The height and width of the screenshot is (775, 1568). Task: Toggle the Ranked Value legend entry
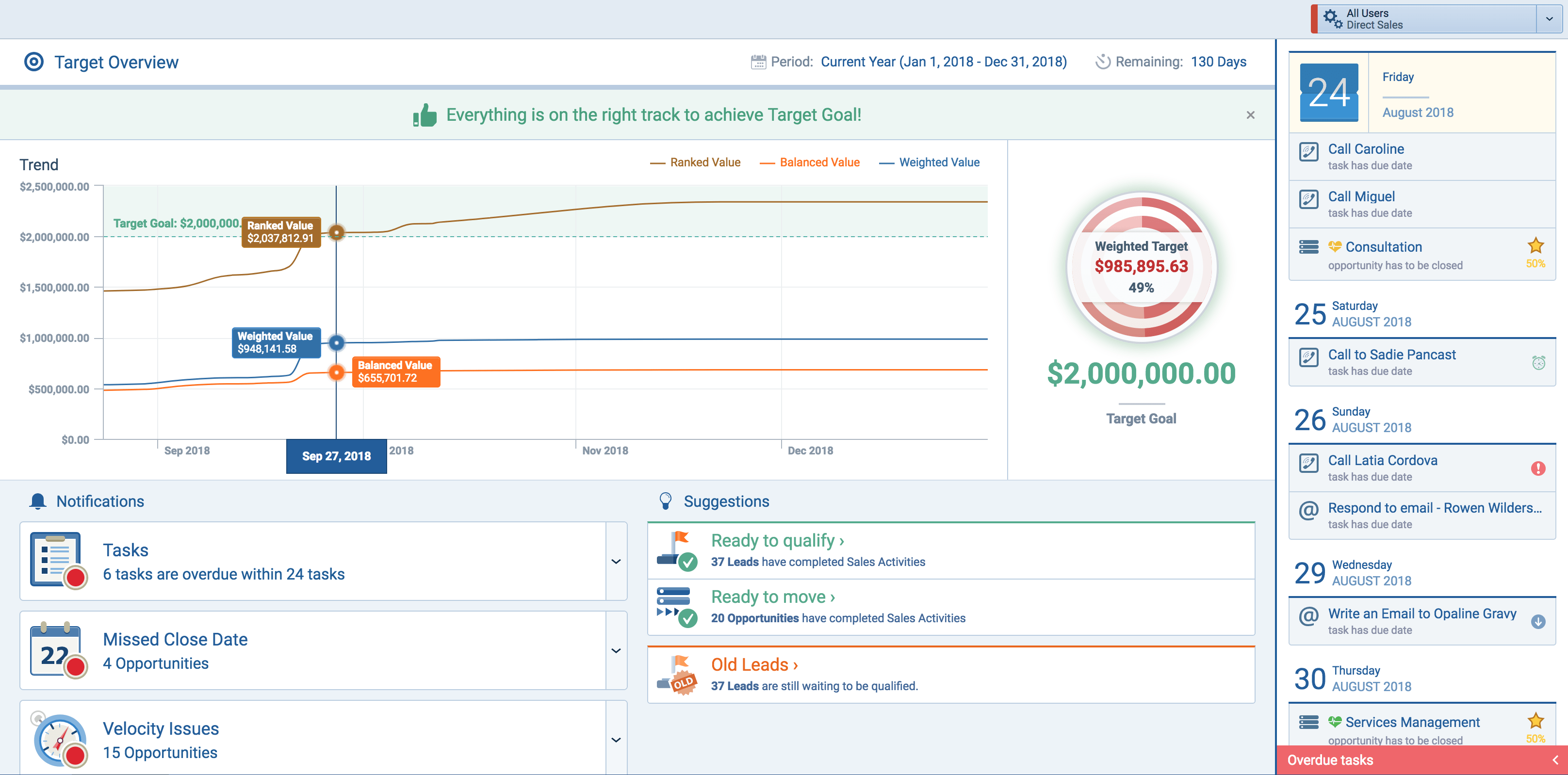(x=696, y=162)
